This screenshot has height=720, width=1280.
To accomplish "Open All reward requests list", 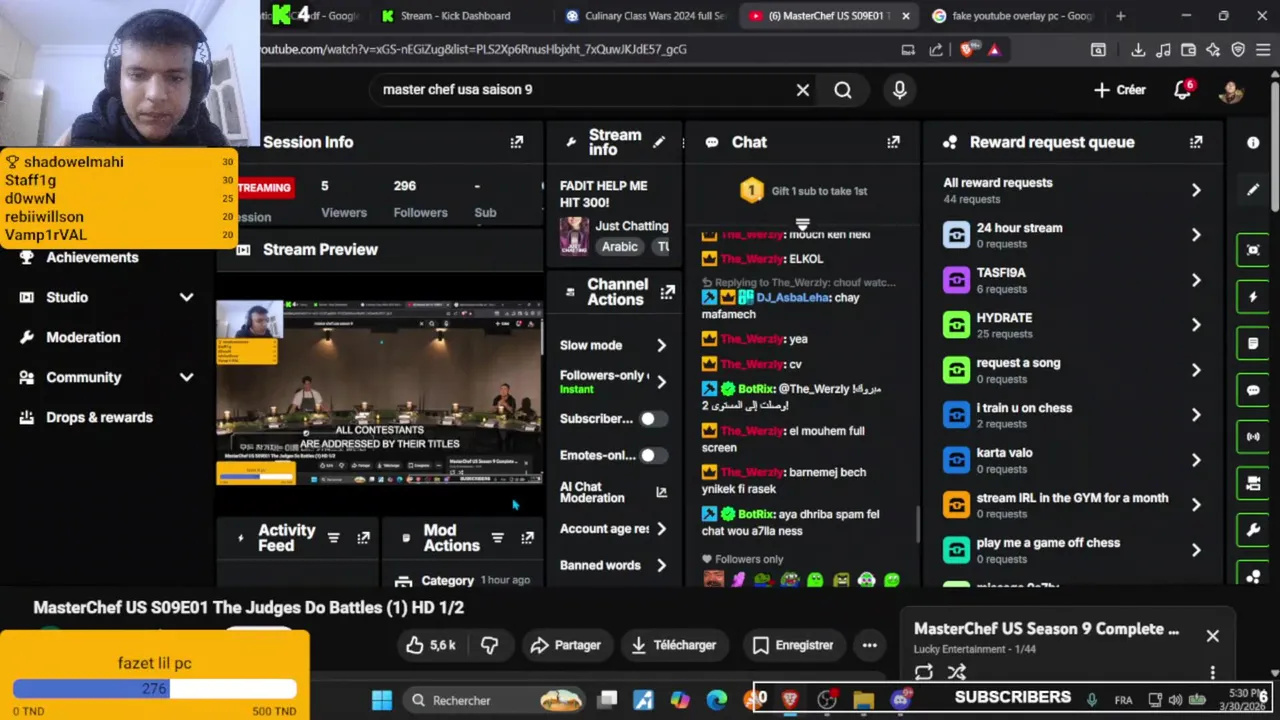I will pyautogui.click(x=1073, y=190).
